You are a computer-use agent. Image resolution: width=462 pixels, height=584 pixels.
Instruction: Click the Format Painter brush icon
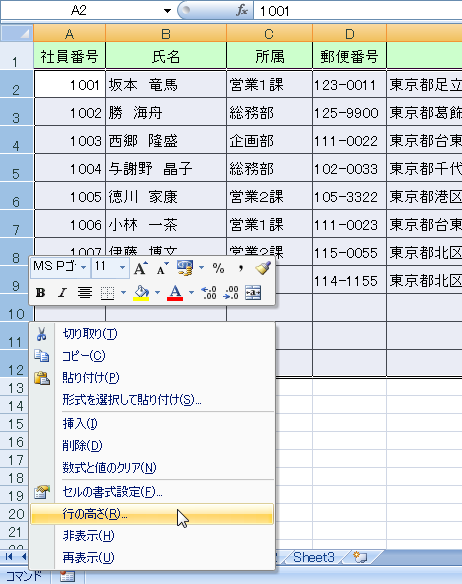point(263,268)
